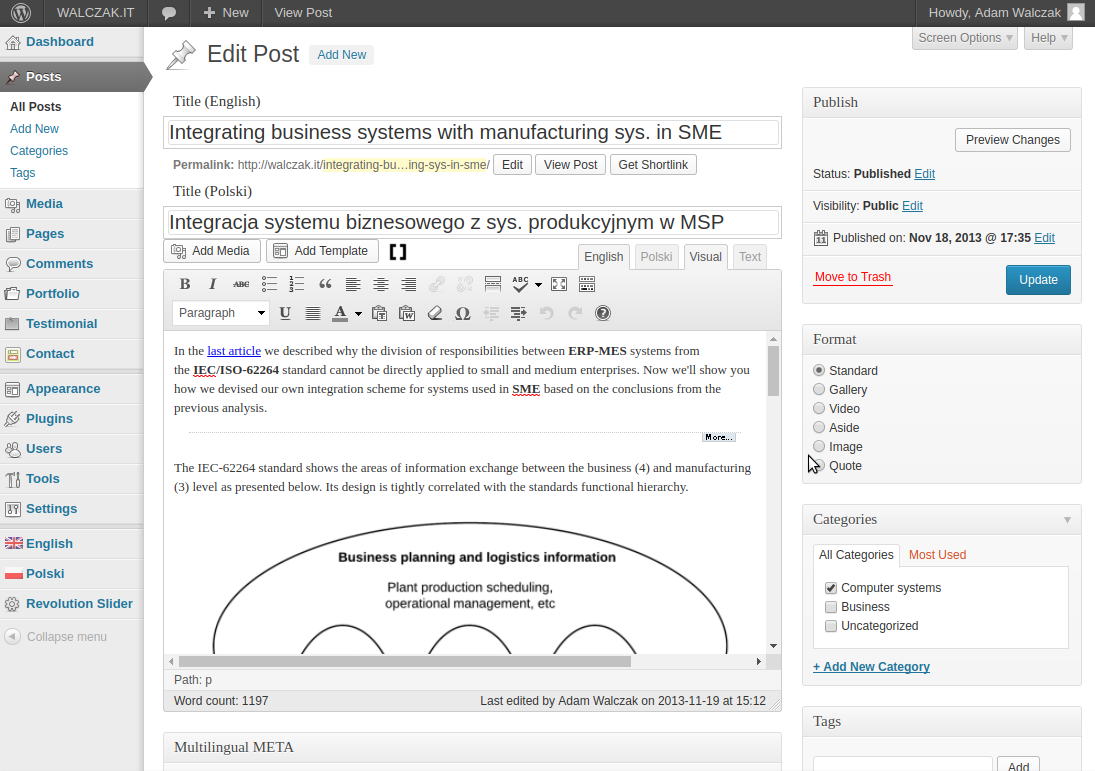This screenshot has height=771, width=1095.
Task: Switch to the Polski language tab
Action: point(656,257)
